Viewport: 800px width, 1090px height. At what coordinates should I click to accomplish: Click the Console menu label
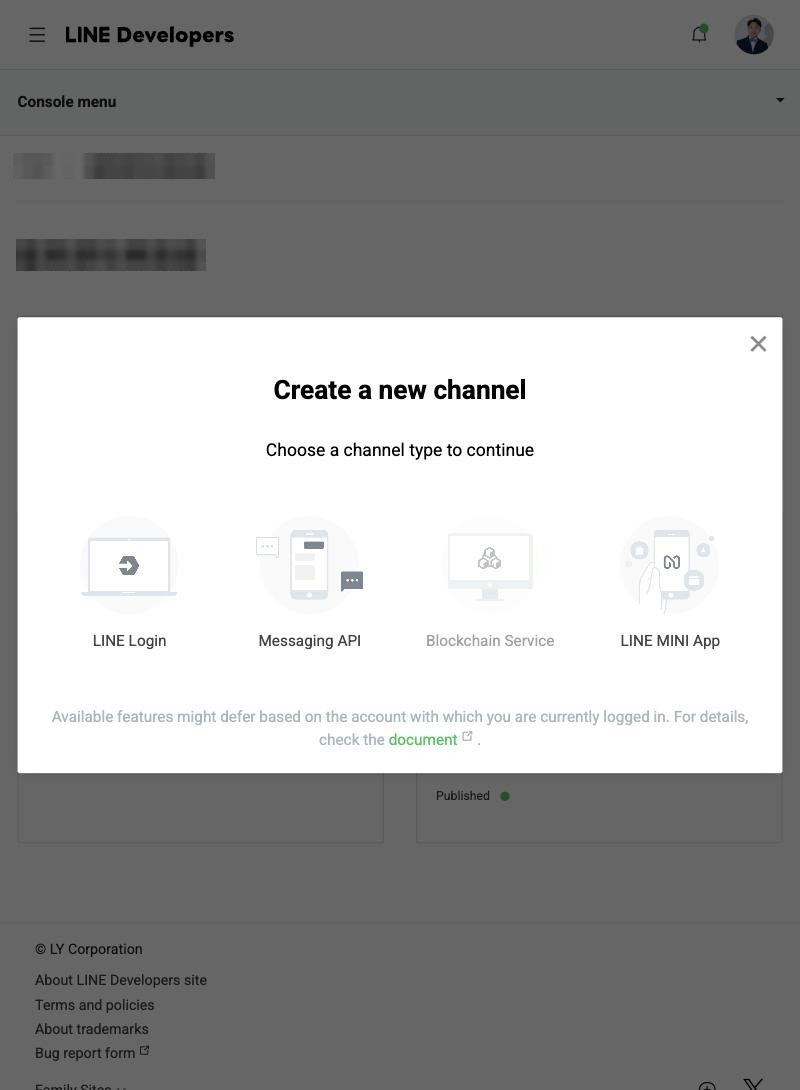click(67, 101)
